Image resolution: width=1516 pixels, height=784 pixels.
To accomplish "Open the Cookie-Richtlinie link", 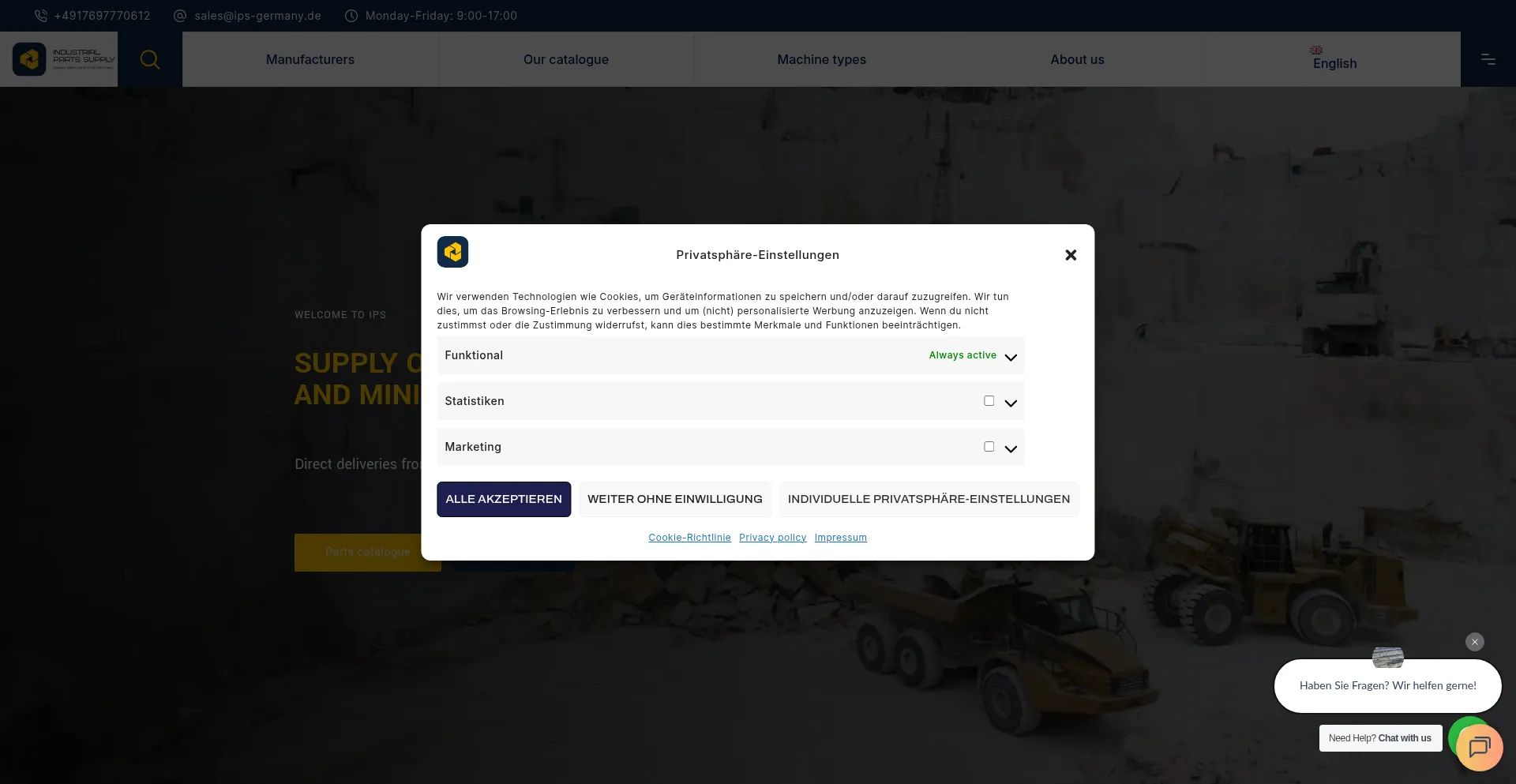I will pos(689,538).
